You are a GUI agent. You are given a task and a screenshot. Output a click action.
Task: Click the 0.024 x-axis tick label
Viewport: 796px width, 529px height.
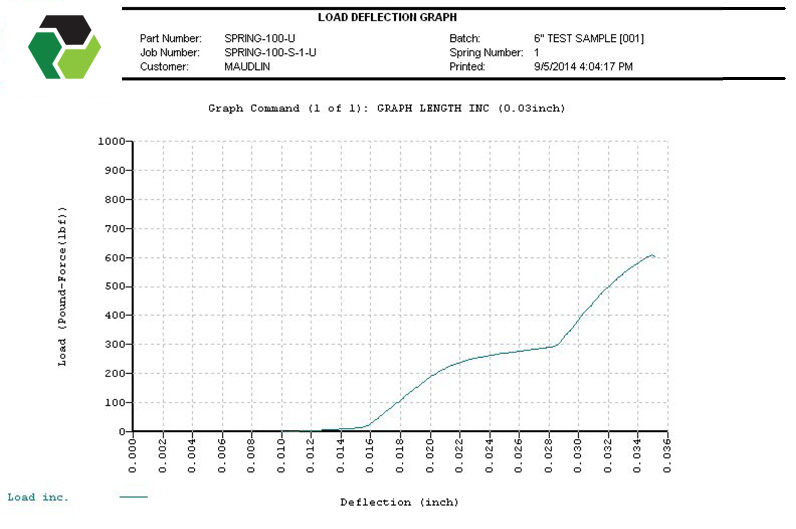point(489,456)
